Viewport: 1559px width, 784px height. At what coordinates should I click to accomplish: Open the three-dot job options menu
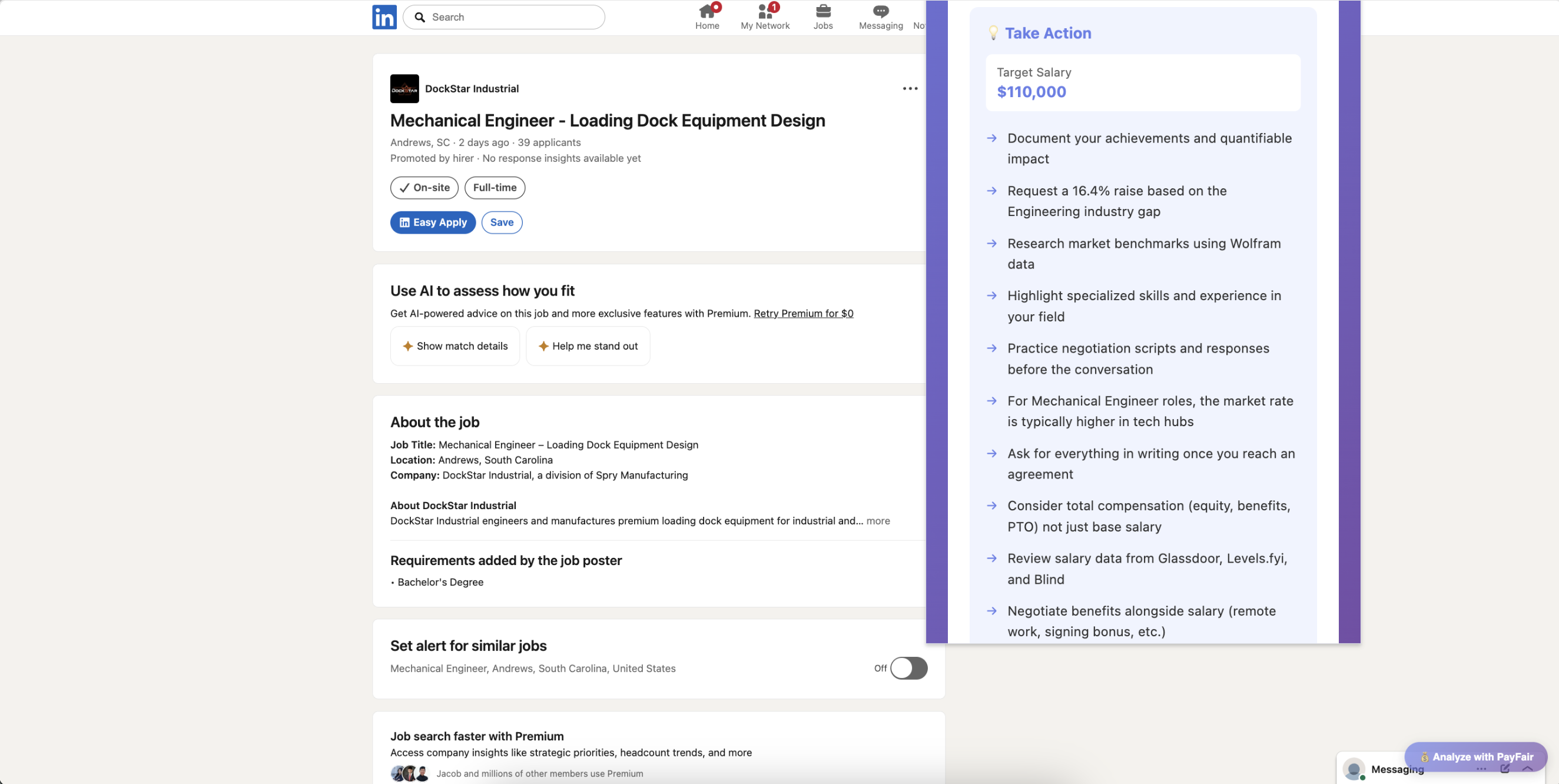(x=910, y=88)
